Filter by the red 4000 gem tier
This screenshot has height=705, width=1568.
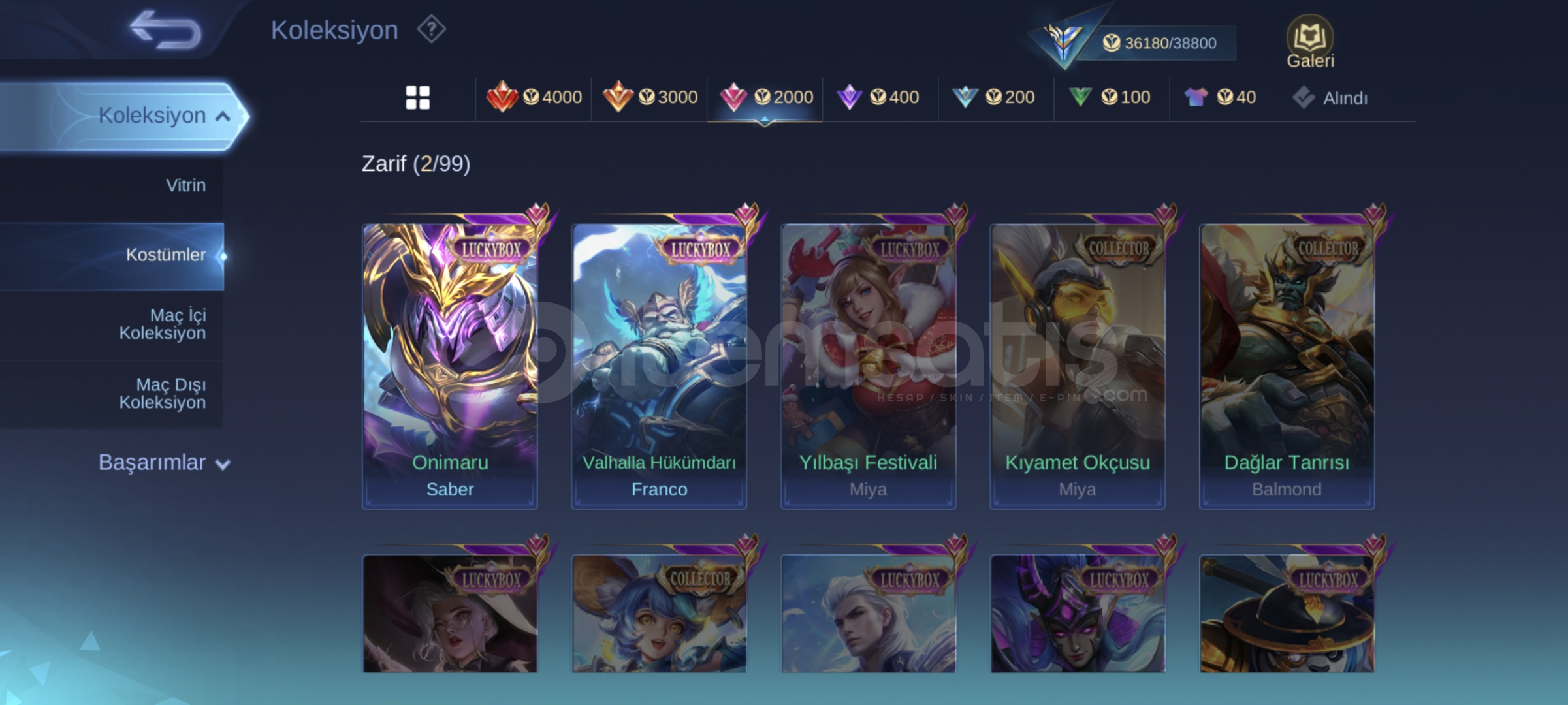click(534, 97)
